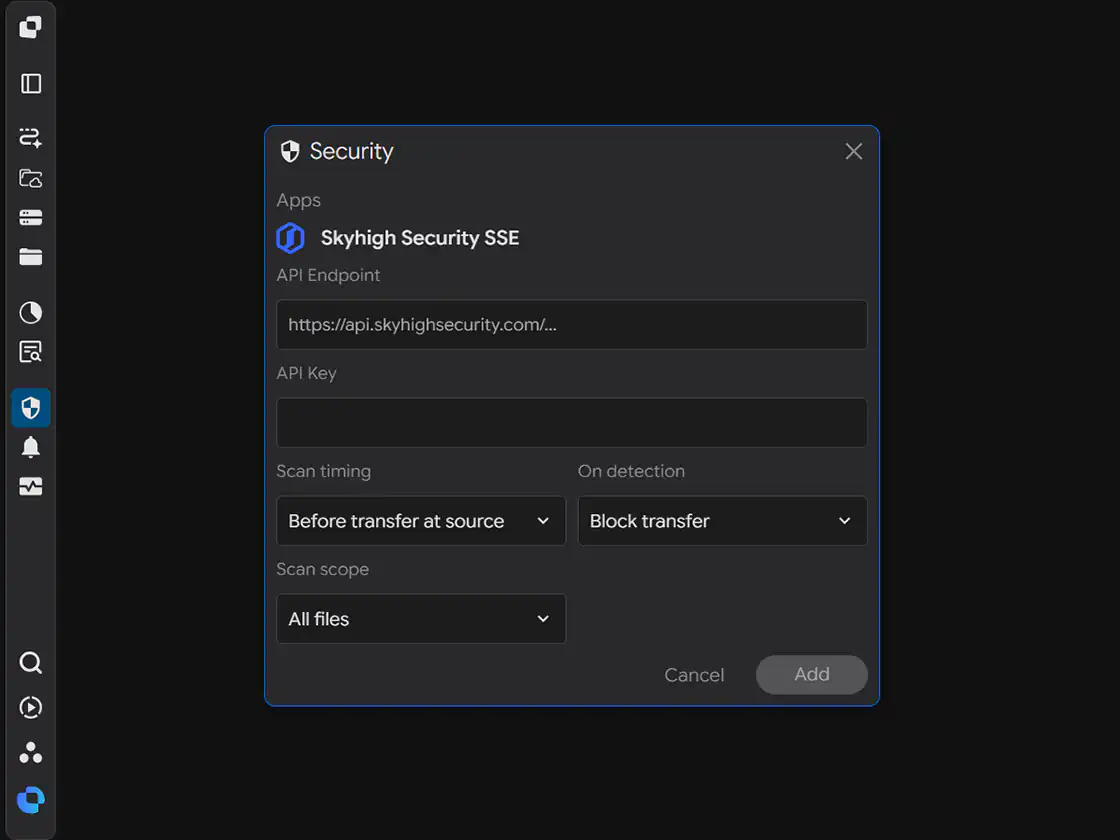Open the transfer routes add icon
The height and width of the screenshot is (840, 1120).
coord(31,137)
